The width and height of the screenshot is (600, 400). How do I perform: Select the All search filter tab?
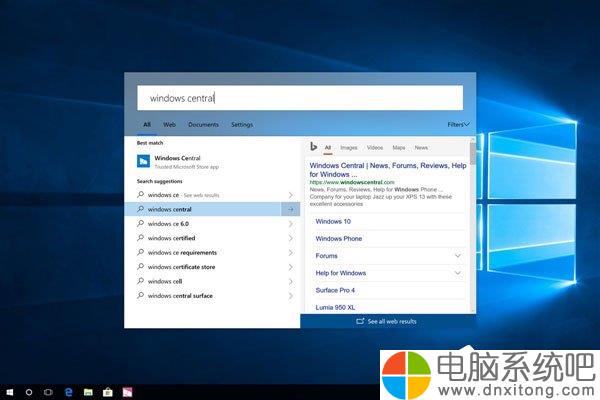pos(147,124)
